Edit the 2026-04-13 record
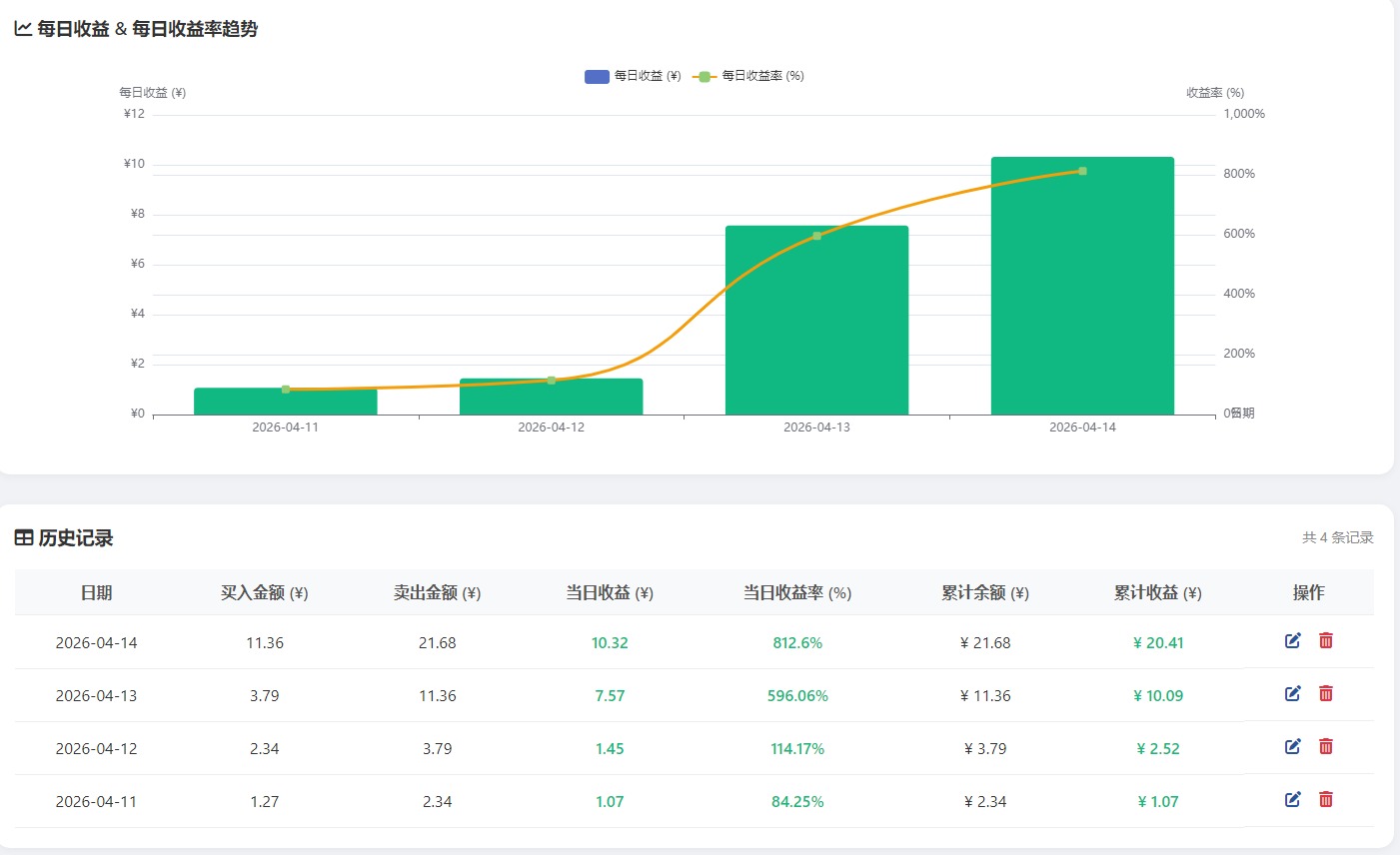The height and width of the screenshot is (855, 1400). point(1292,694)
